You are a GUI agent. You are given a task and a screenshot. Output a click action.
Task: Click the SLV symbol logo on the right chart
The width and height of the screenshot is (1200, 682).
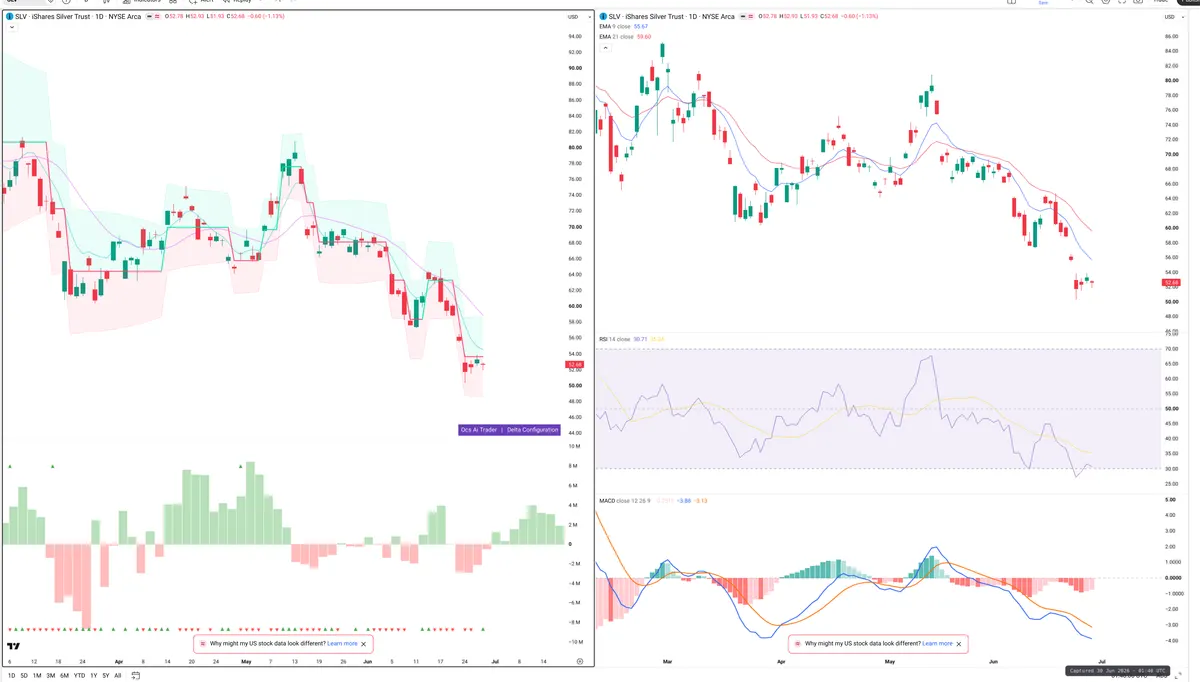pyautogui.click(x=603, y=17)
